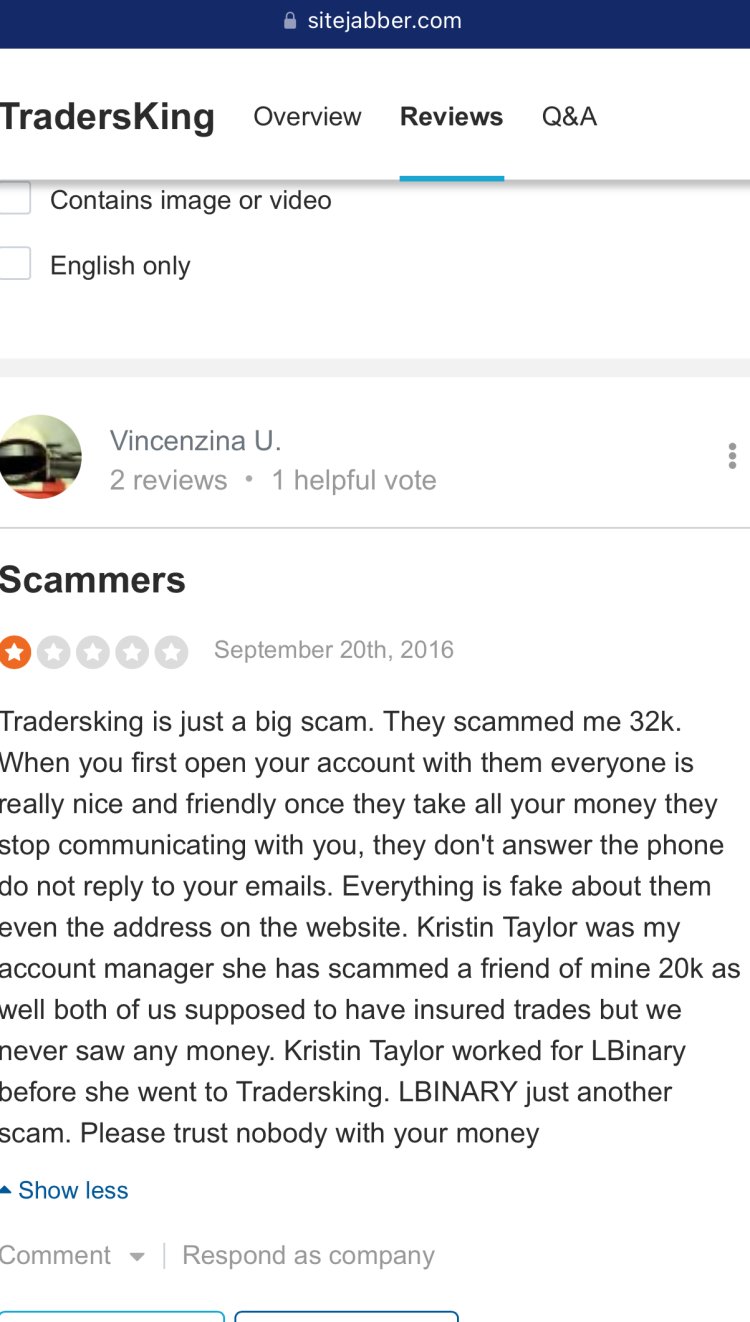
Task: Select the second gray rating star
Action: 53,652
